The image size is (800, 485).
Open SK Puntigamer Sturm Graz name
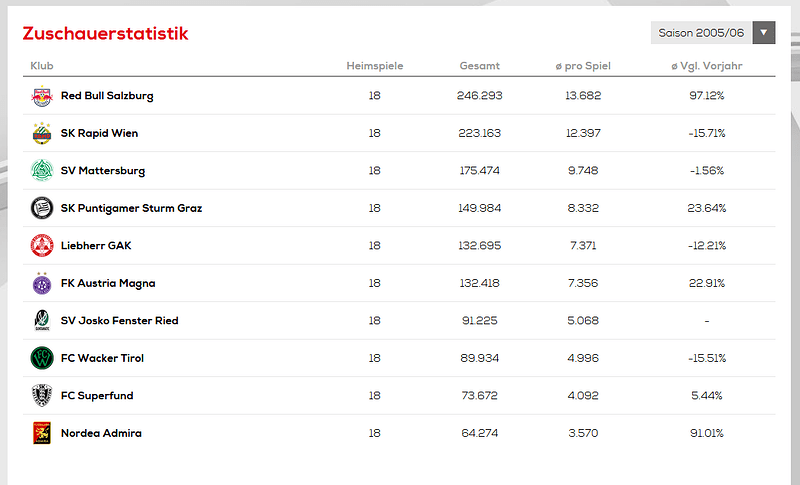[132, 208]
